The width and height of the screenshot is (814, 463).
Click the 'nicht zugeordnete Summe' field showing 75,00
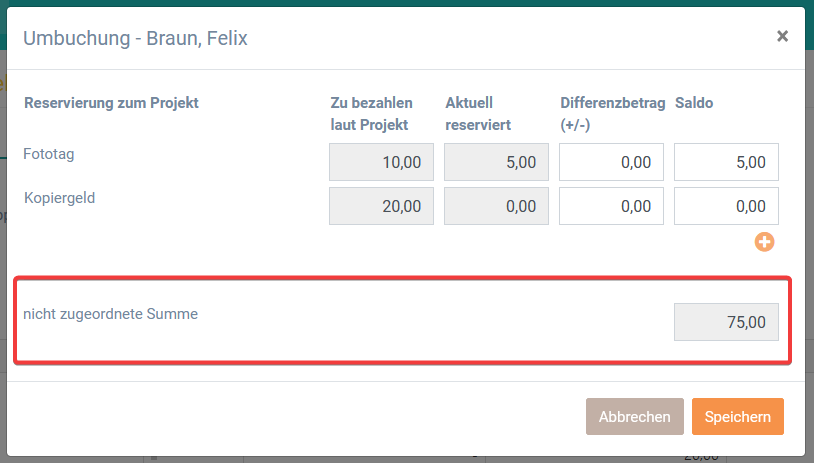(x=726, y=322)
